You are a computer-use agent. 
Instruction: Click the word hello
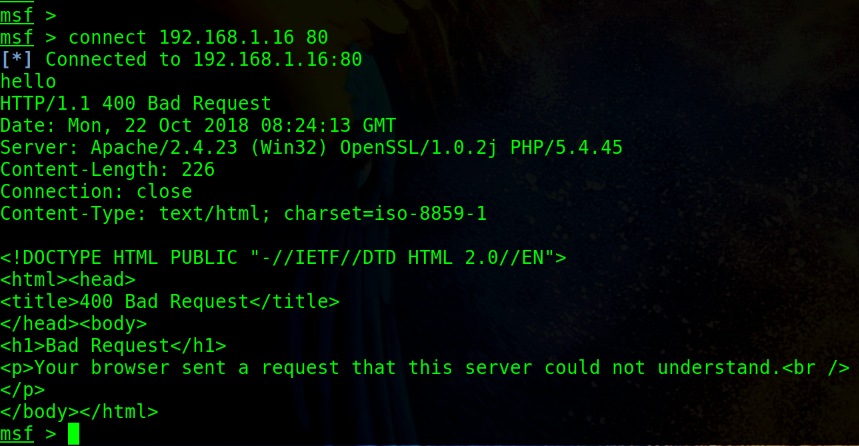coord(28,81)
